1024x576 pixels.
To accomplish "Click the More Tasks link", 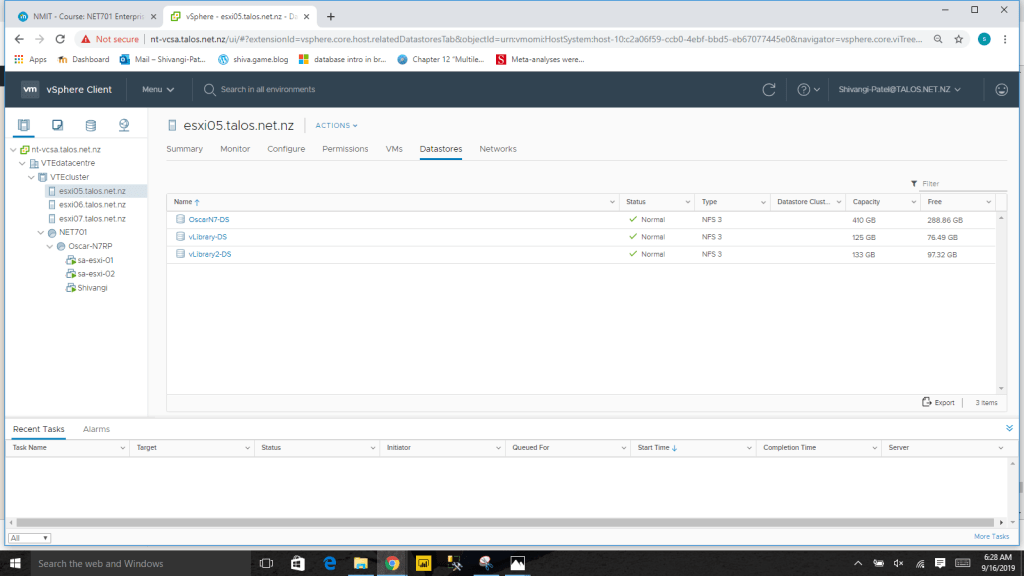I will 991,537.
